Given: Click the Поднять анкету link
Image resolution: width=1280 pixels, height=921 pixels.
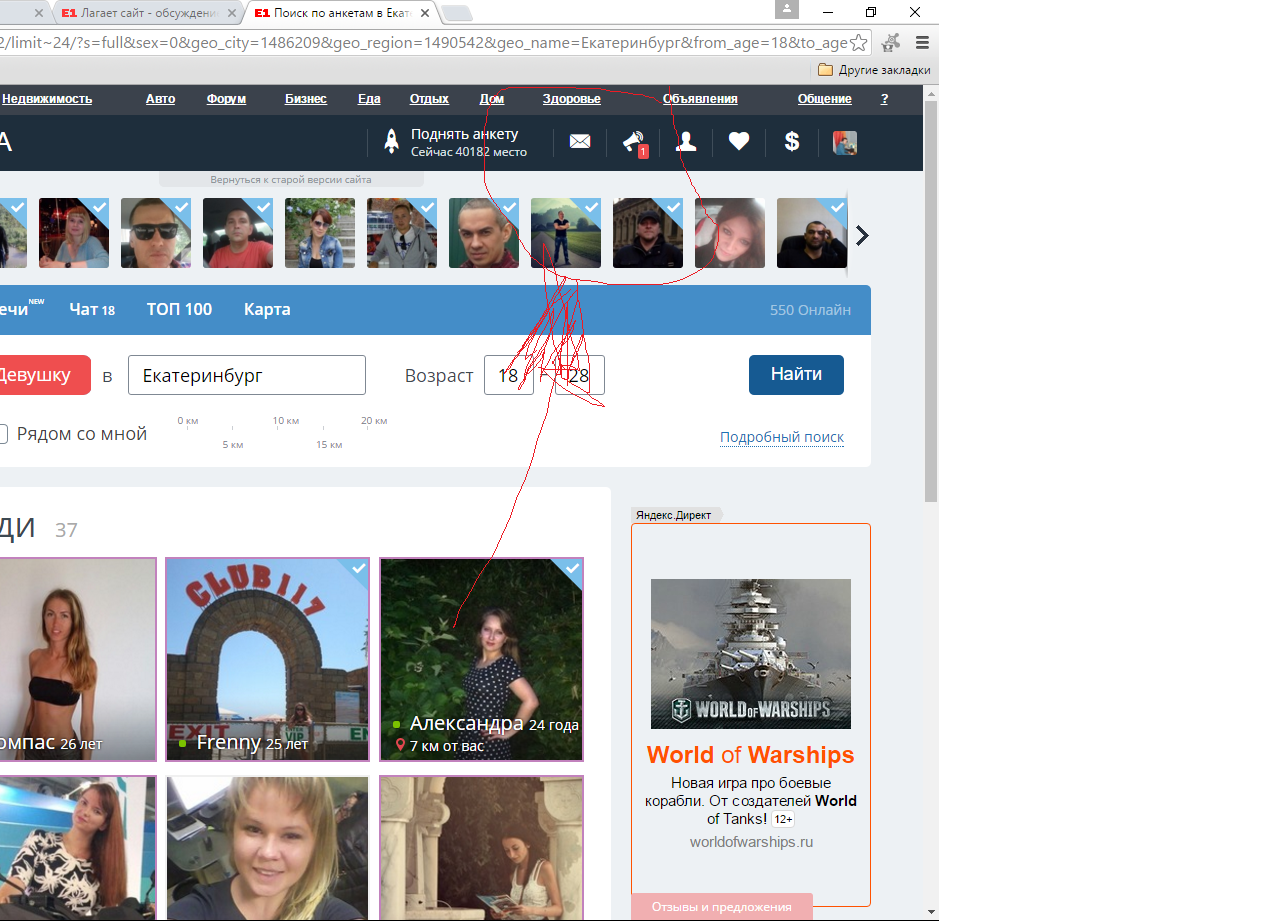Looking at the screenshot, I should 465,134.
